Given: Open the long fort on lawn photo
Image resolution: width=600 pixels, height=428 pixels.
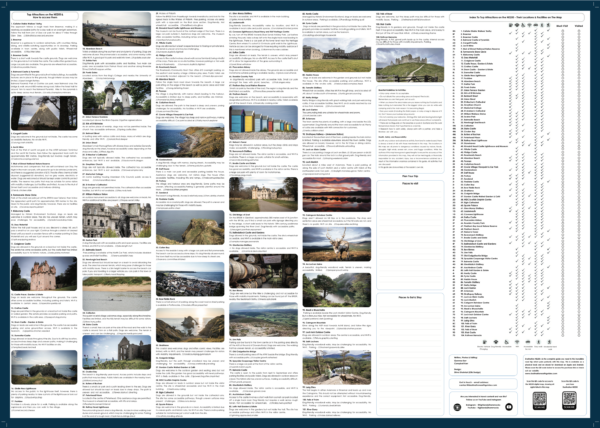Looking at the screenshot, I should [337, 55].
